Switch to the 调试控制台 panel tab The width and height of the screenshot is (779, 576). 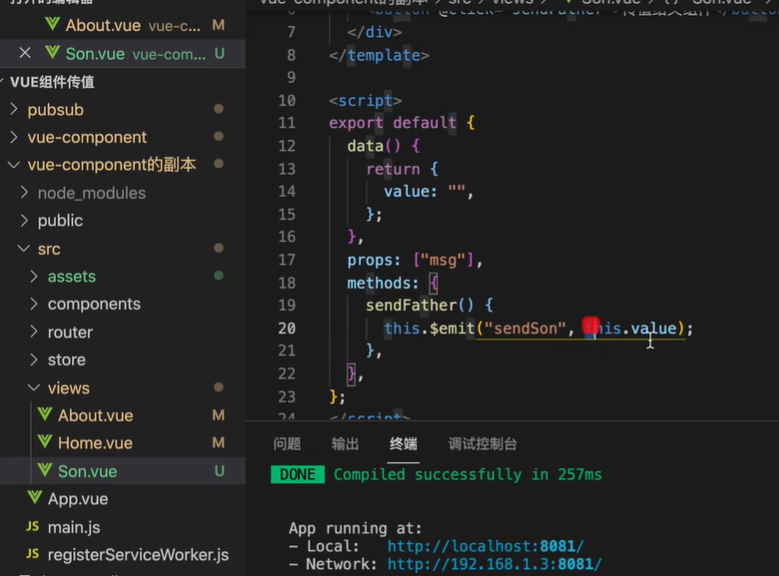pyautogui.click(x=482, y=443)
